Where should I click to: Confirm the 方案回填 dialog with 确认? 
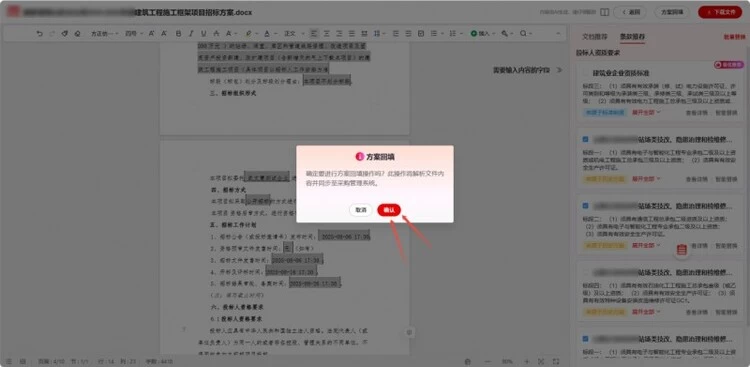[388, 210]
